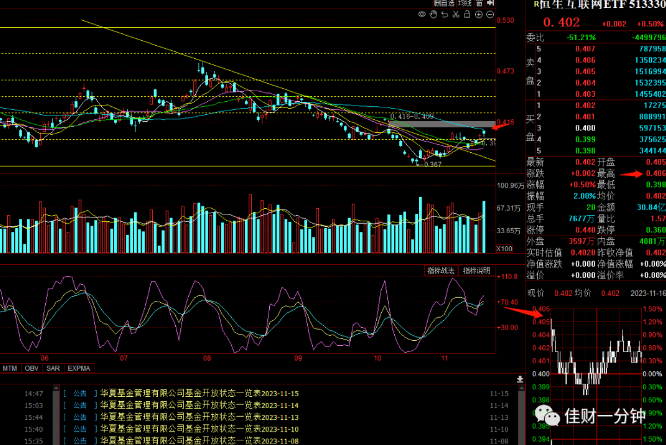Click the download arrow icon above news dates
Image resolution: width=666 pixels, height=445 pixels.
(520, 379)
